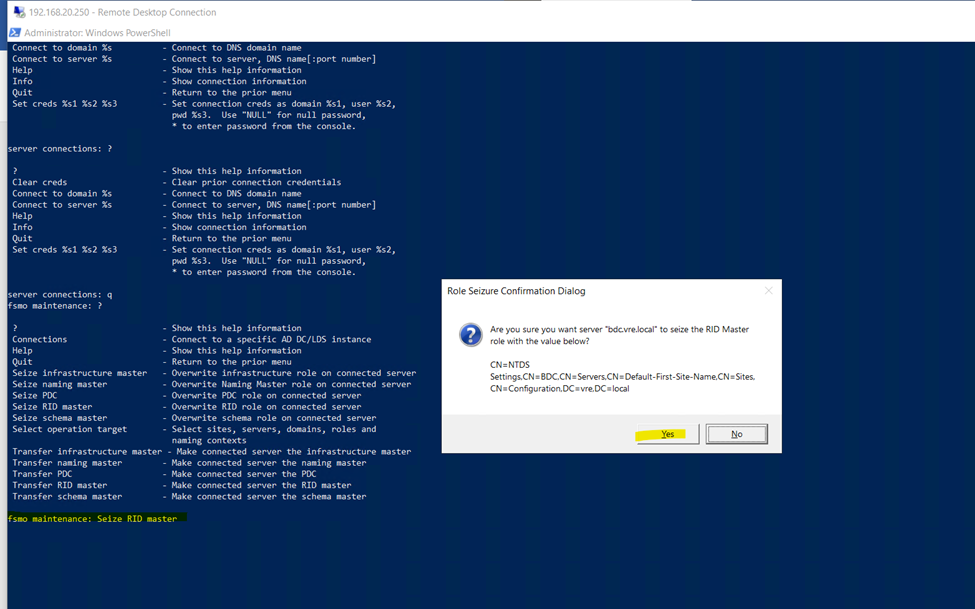Click the 'Select operation target' help entry
This screenshot has height=609, width=975.
[x=69, y=429]
